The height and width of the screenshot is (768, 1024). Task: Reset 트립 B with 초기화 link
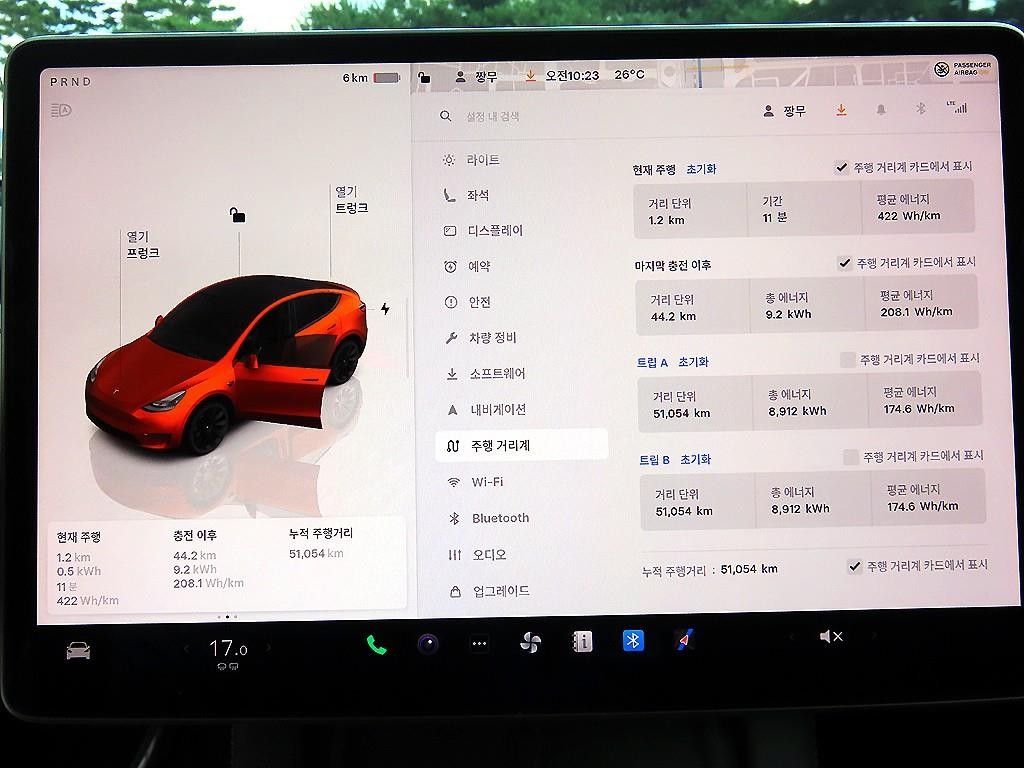pyautogui.click(x=696, y=460)
